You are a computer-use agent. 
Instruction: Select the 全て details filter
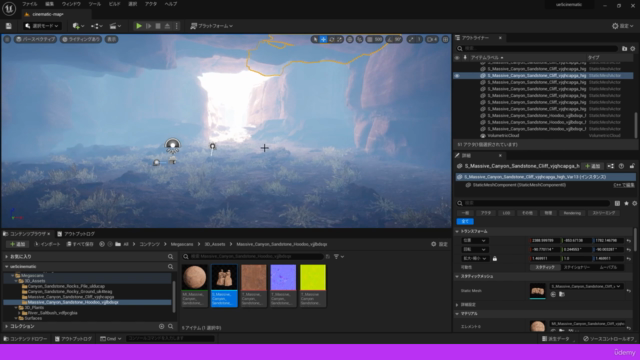tap(465, 222)
